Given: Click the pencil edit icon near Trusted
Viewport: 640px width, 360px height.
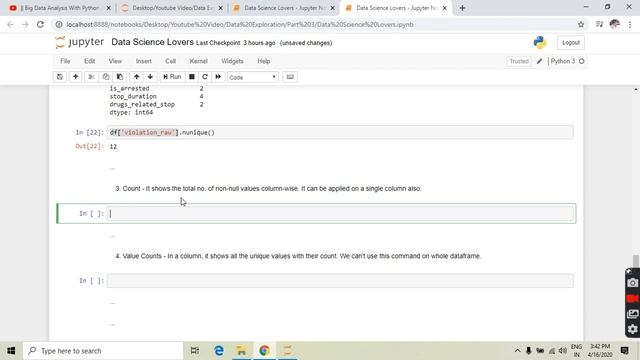Looking at the screenshot, I should point(539,61).
